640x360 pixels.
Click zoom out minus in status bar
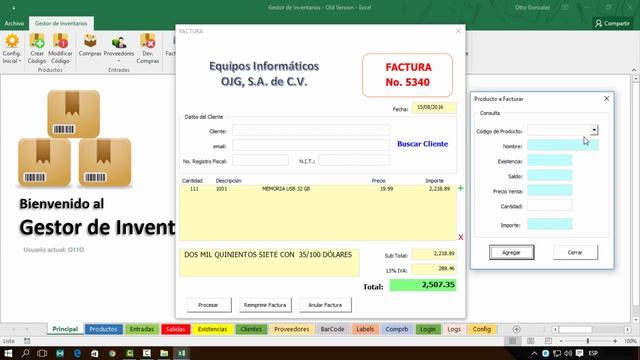pyautogui.click(x=561, y=341)
